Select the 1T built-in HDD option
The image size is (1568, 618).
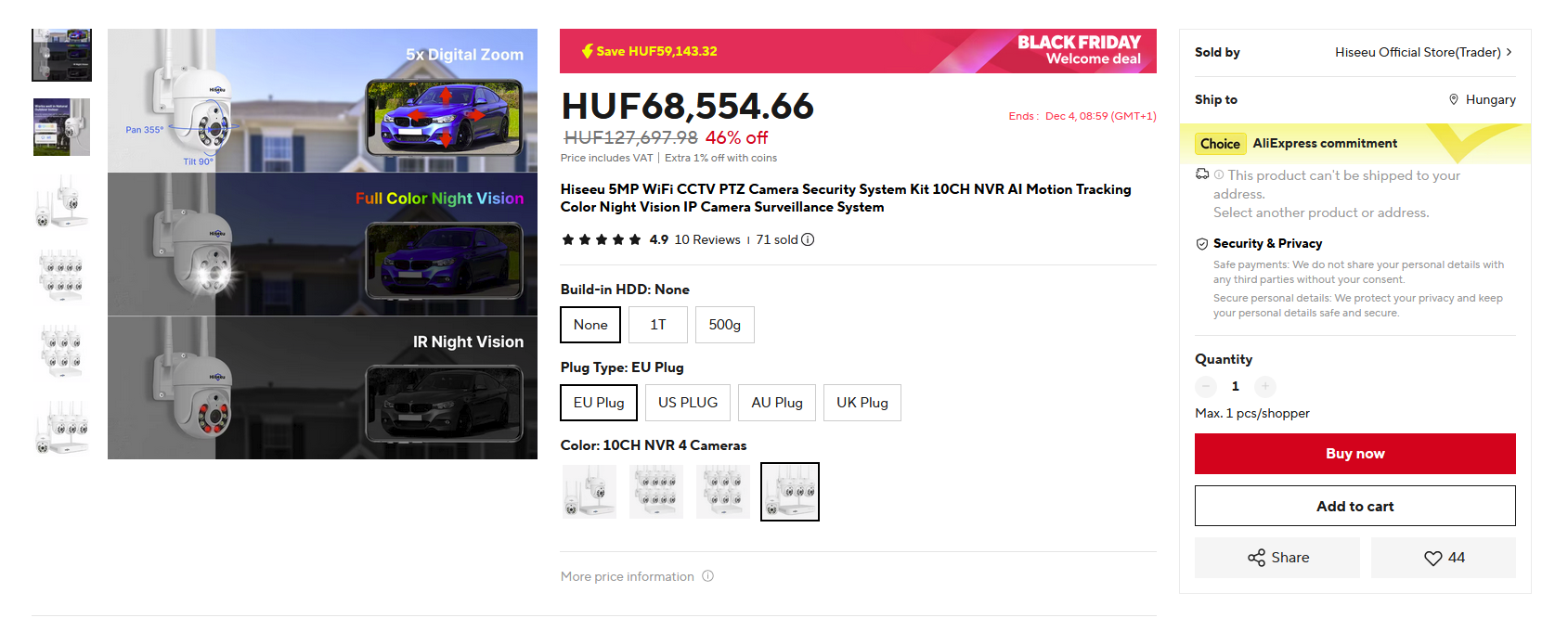click(658, 325)
